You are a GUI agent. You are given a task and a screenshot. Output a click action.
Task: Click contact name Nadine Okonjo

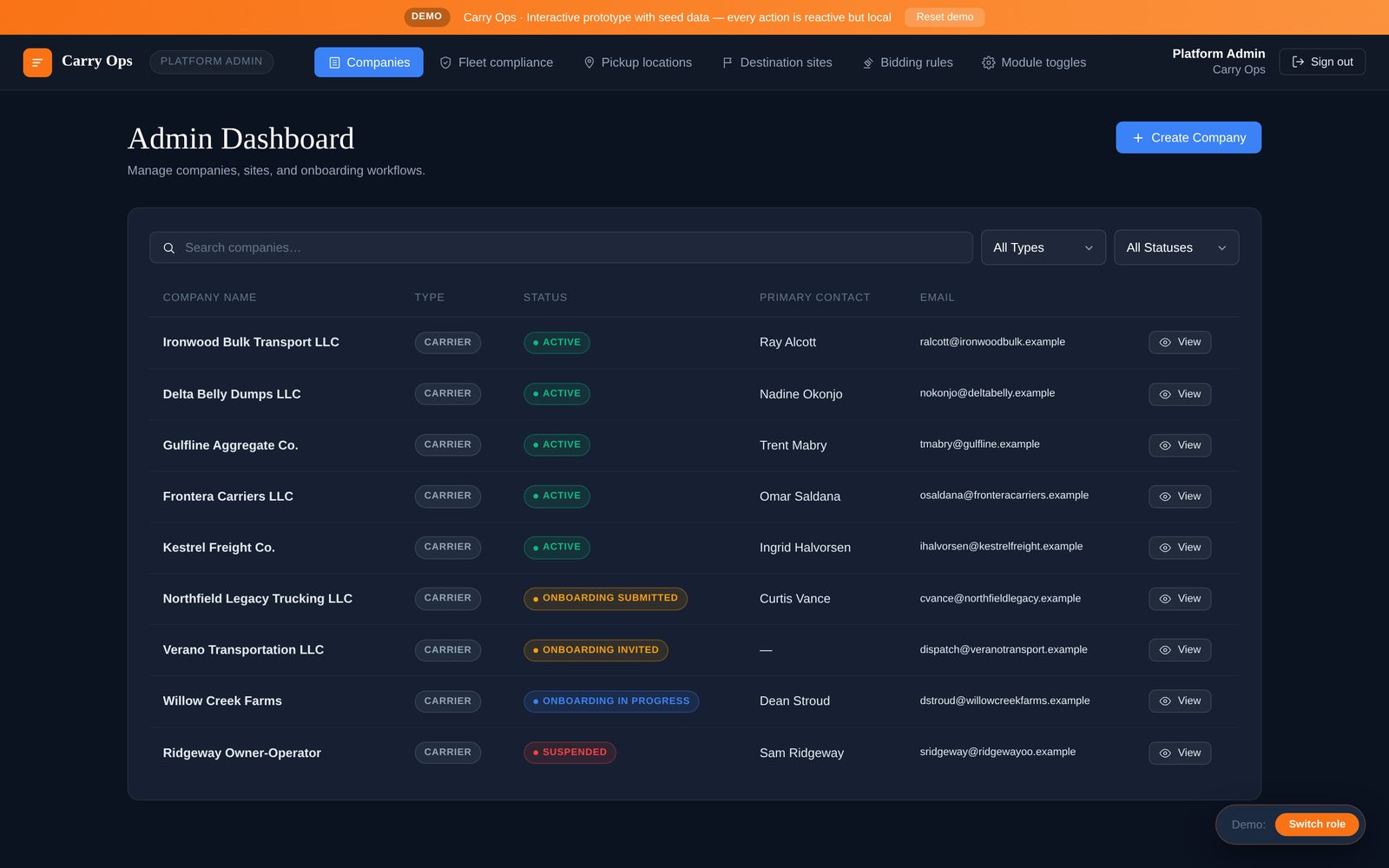click(800, 394)
